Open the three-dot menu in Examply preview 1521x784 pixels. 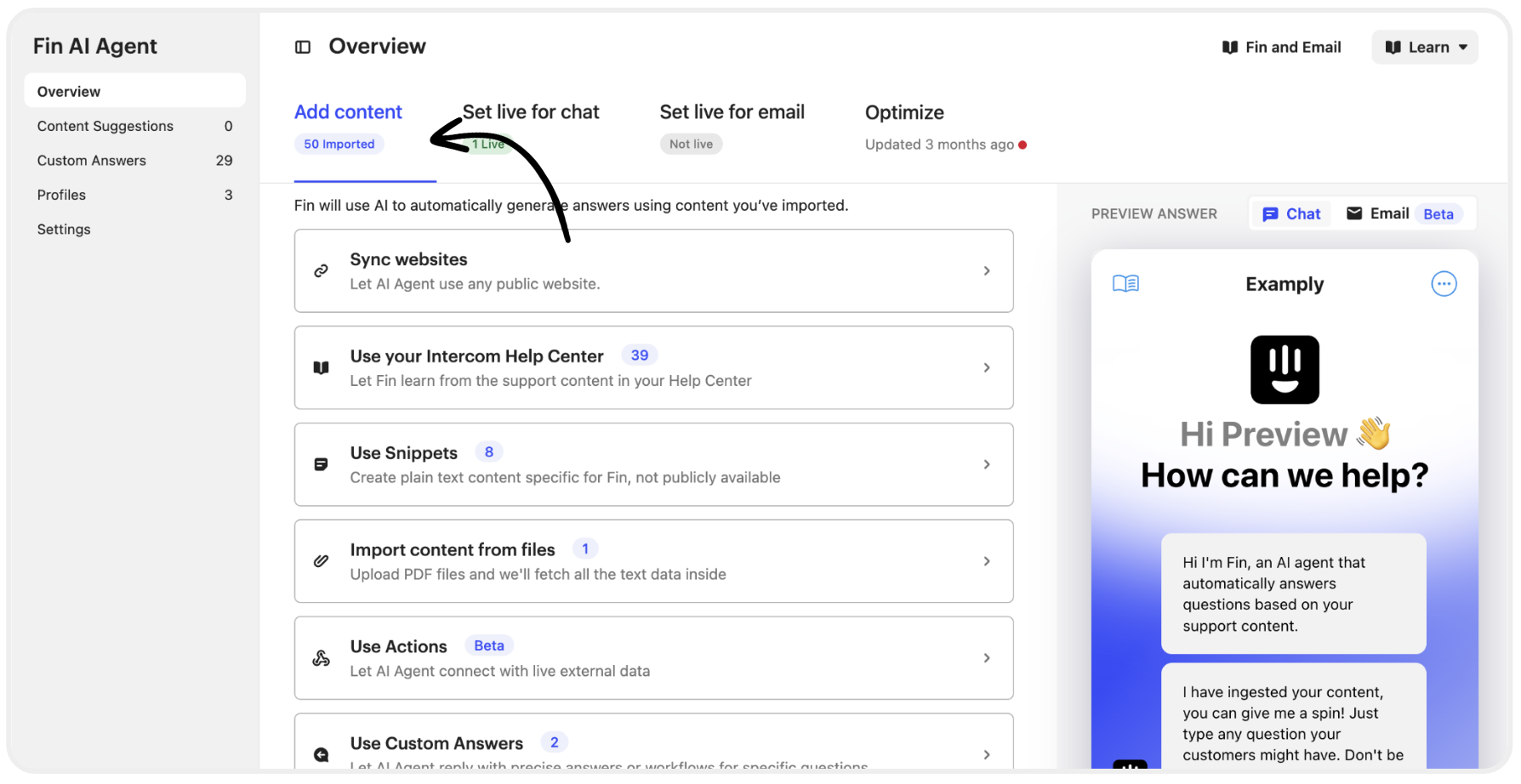click(1444, 283)
